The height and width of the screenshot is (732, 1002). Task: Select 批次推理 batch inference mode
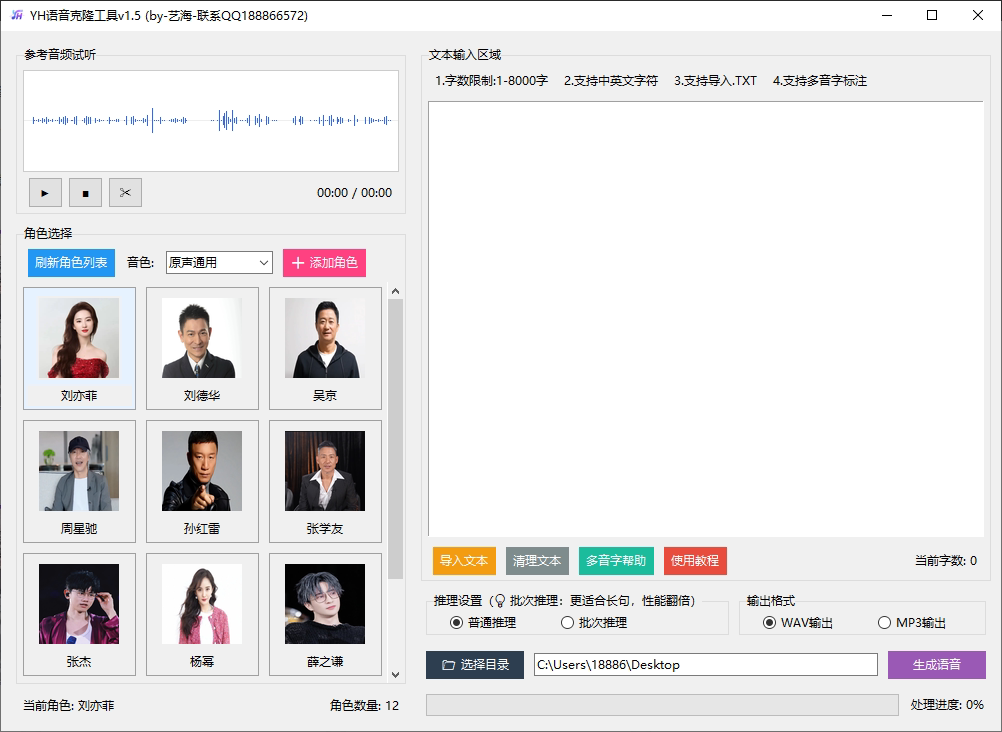[594, 623]
